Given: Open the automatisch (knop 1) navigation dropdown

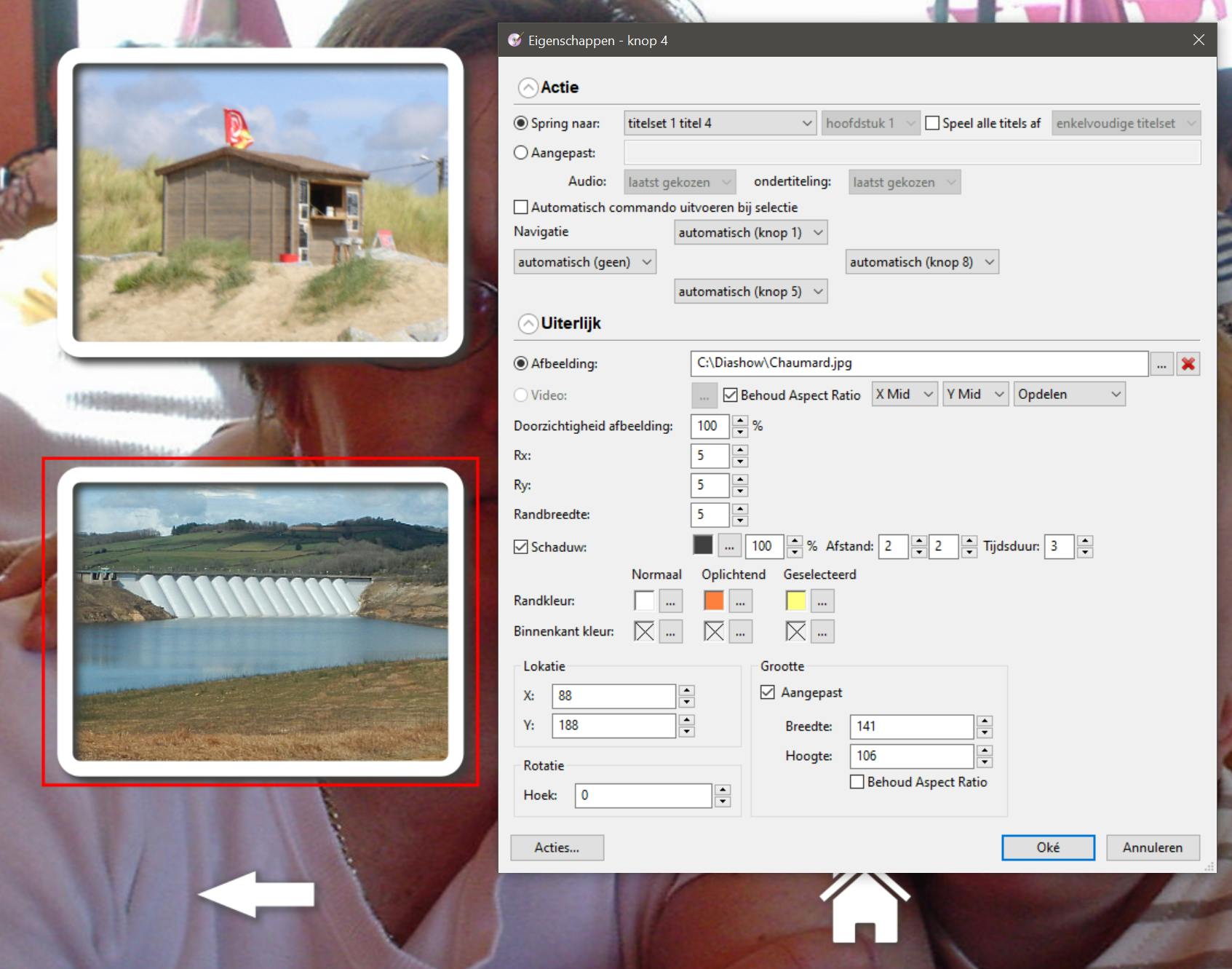Looking at the screenshot, I should tap(750, 232).
